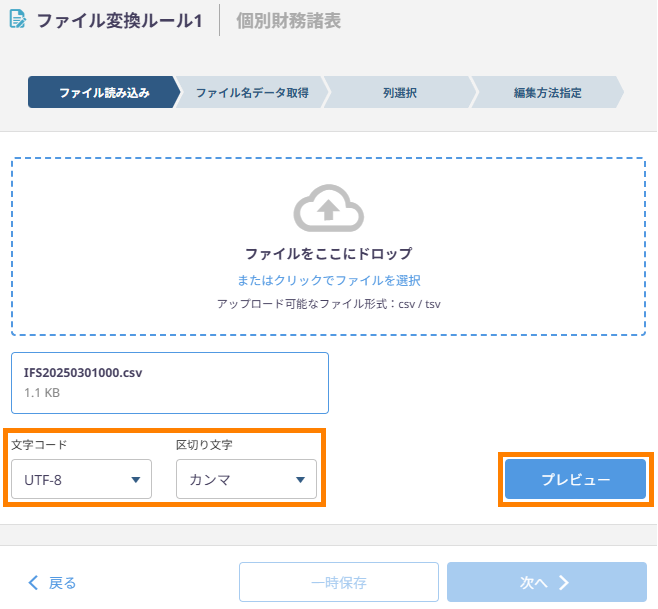Screen dimensions: 658x609
Task: Click the back chevron icon beside 戻る
Action: 33,583
